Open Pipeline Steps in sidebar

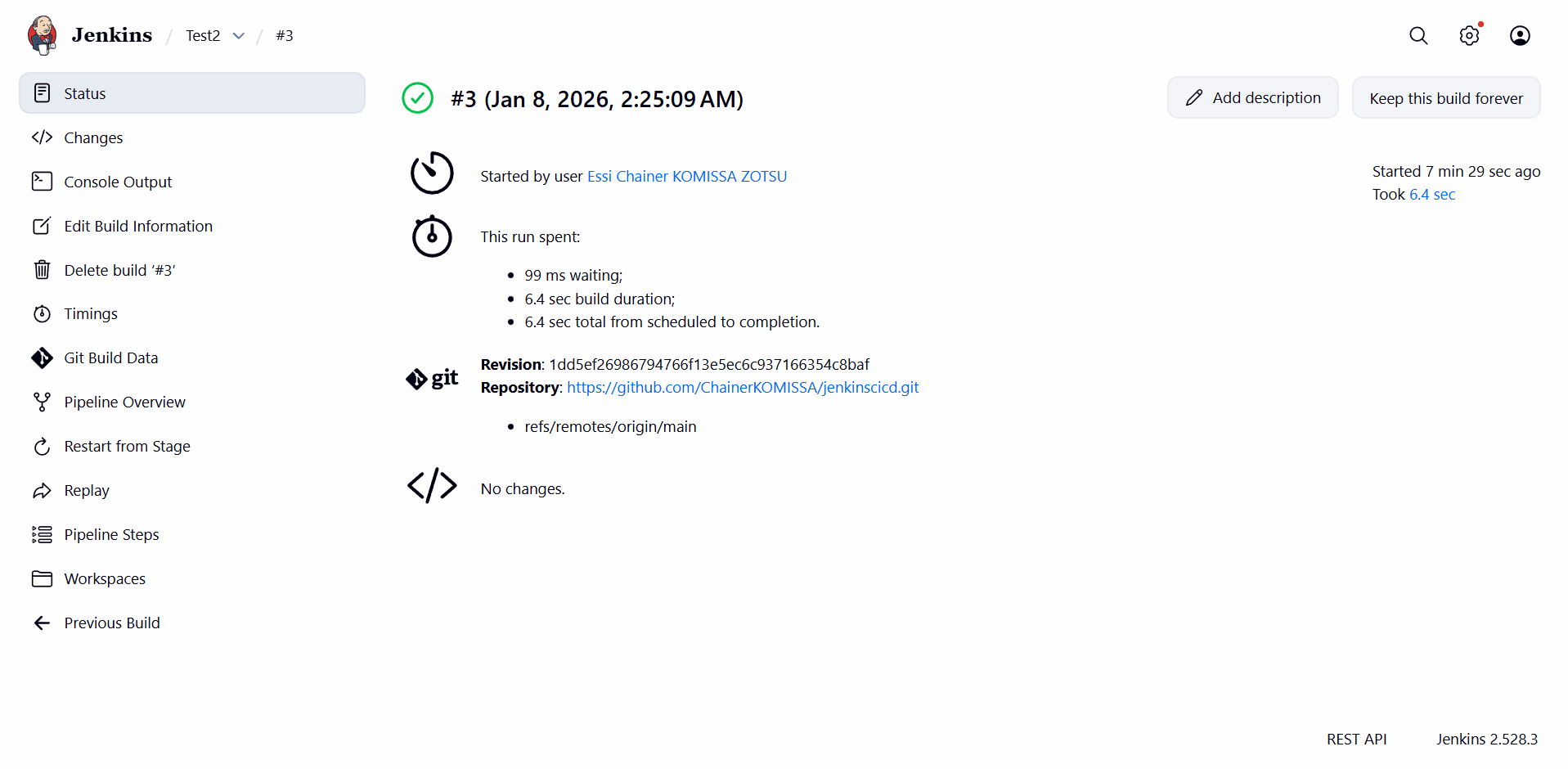111,535
